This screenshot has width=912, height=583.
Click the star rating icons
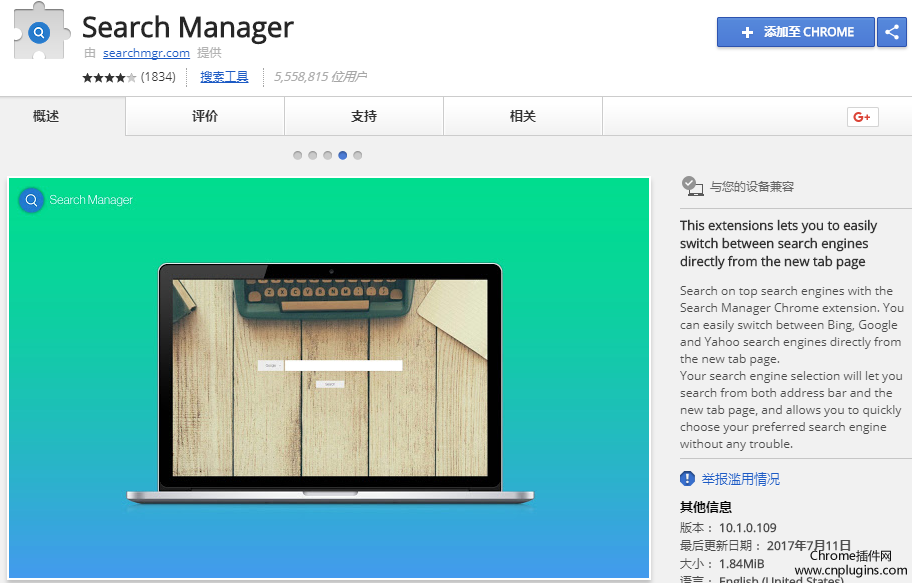point(109,77)
